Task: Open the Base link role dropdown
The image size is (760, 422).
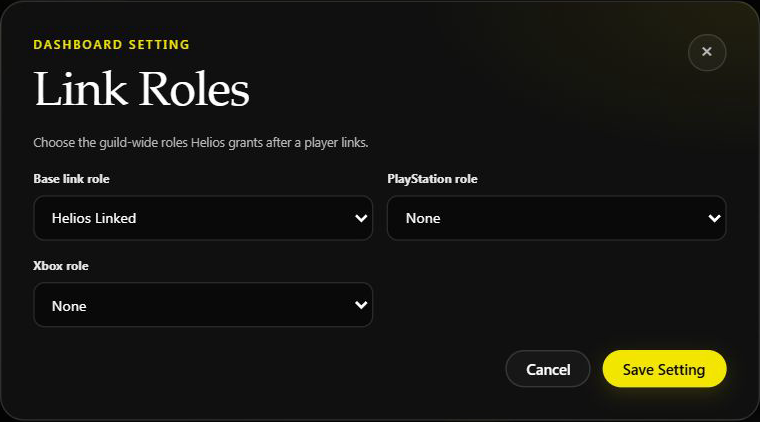Action: coord(203,218)
